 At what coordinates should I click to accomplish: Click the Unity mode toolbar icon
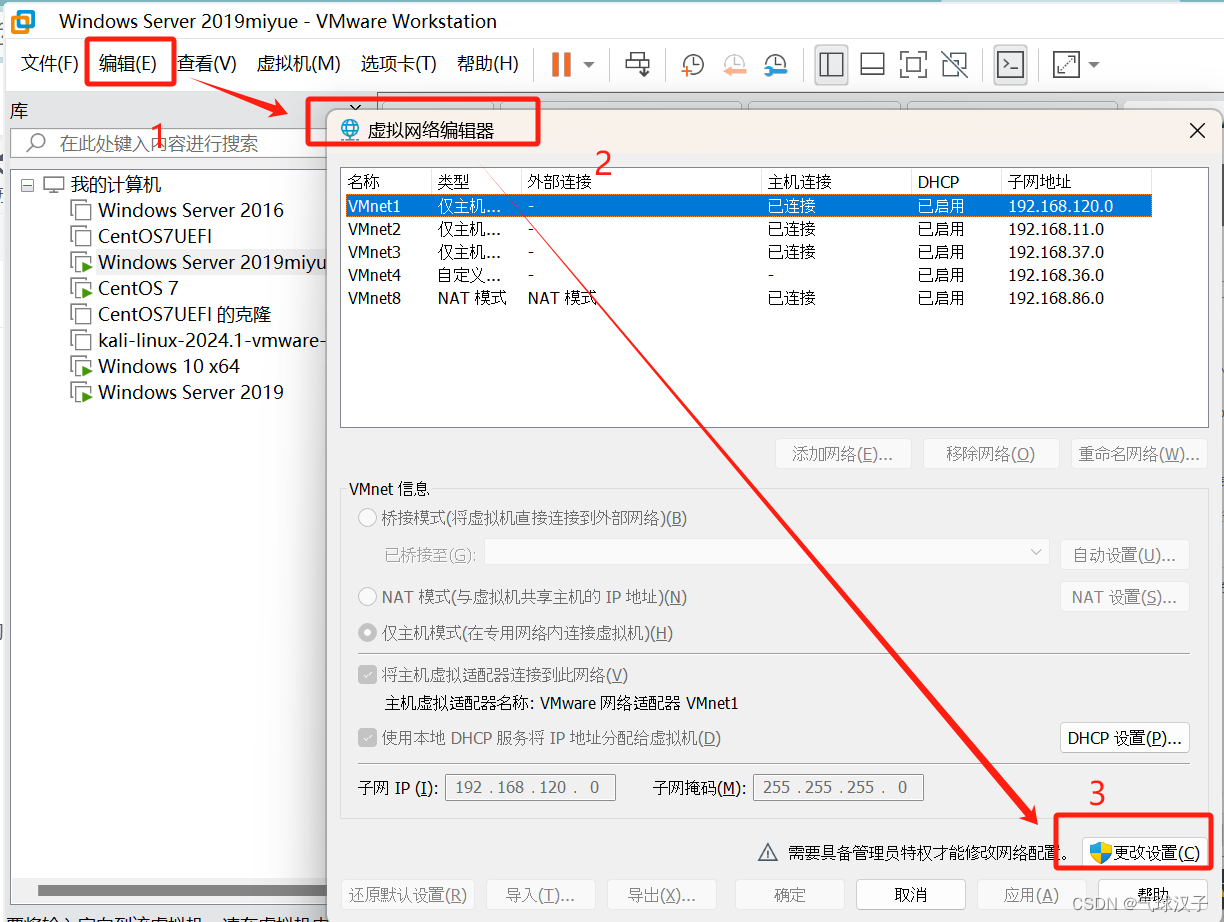[954, 65]
